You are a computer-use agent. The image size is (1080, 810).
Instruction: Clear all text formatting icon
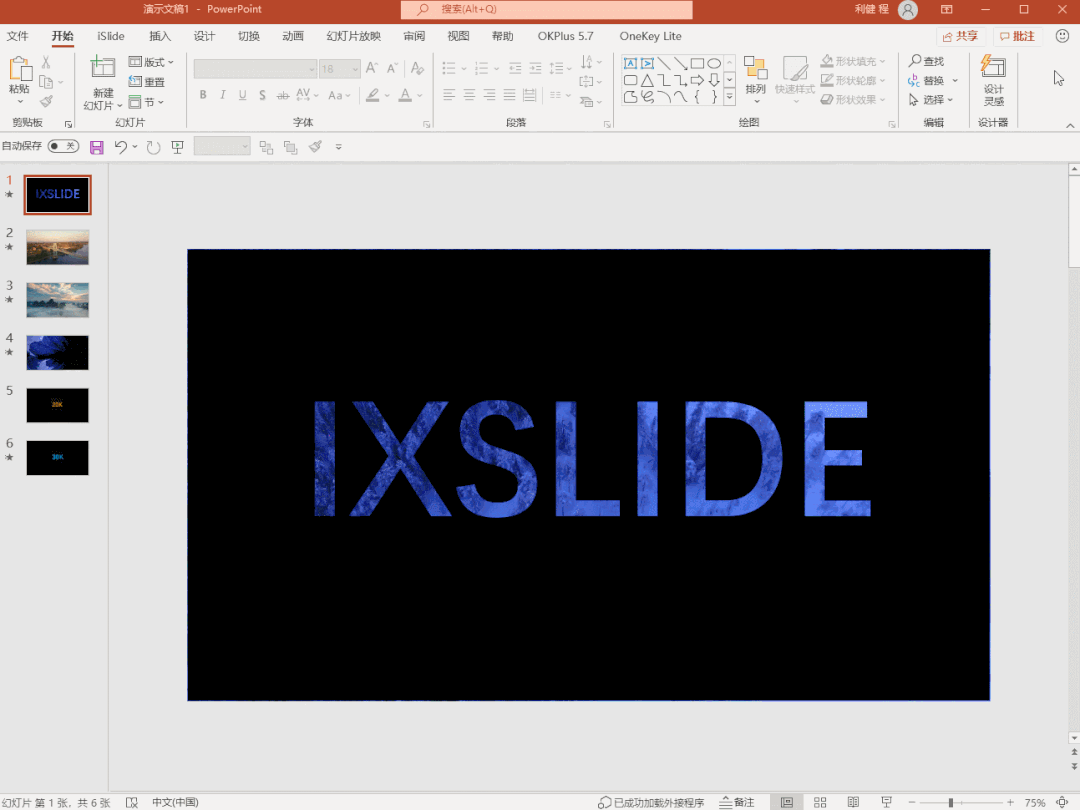(x=417, y=68)
